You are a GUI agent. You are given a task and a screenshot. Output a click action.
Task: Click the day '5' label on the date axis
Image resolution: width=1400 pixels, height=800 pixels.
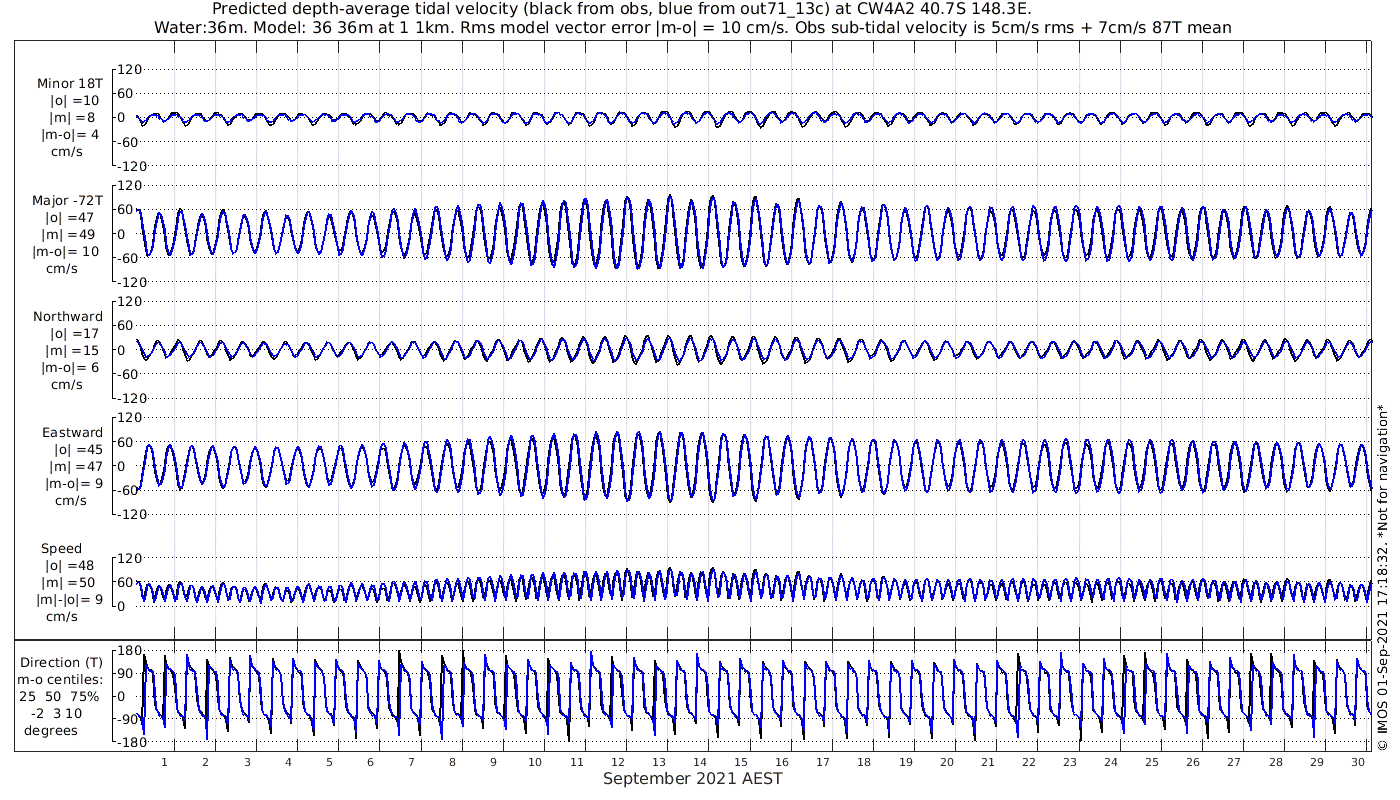329,762
